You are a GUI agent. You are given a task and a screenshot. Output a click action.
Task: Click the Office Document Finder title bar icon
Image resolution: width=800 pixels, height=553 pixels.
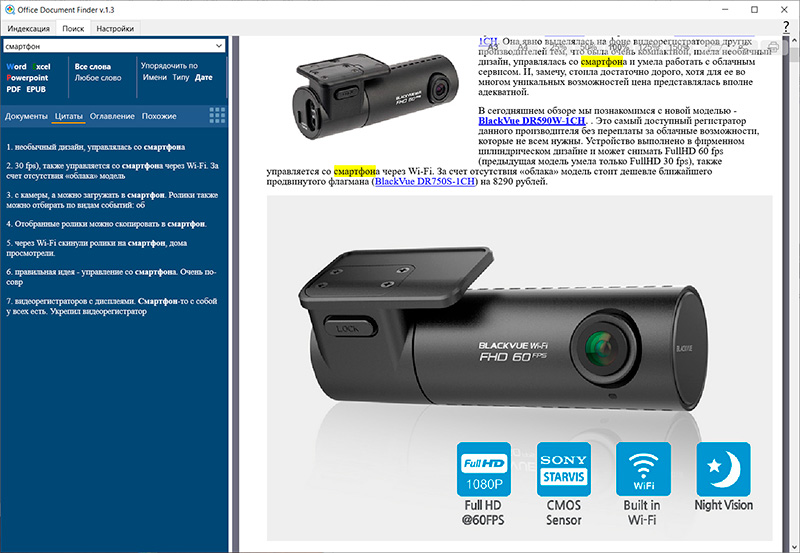click(x=9, y=9)
